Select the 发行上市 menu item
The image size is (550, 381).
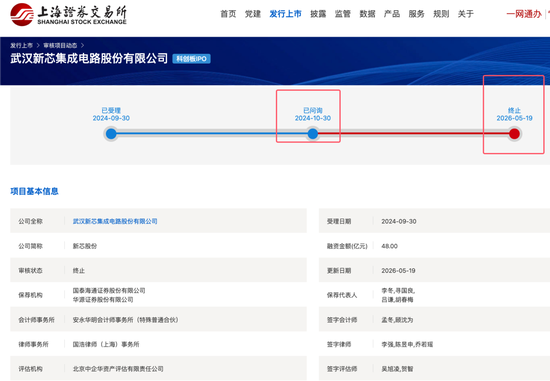285,14
